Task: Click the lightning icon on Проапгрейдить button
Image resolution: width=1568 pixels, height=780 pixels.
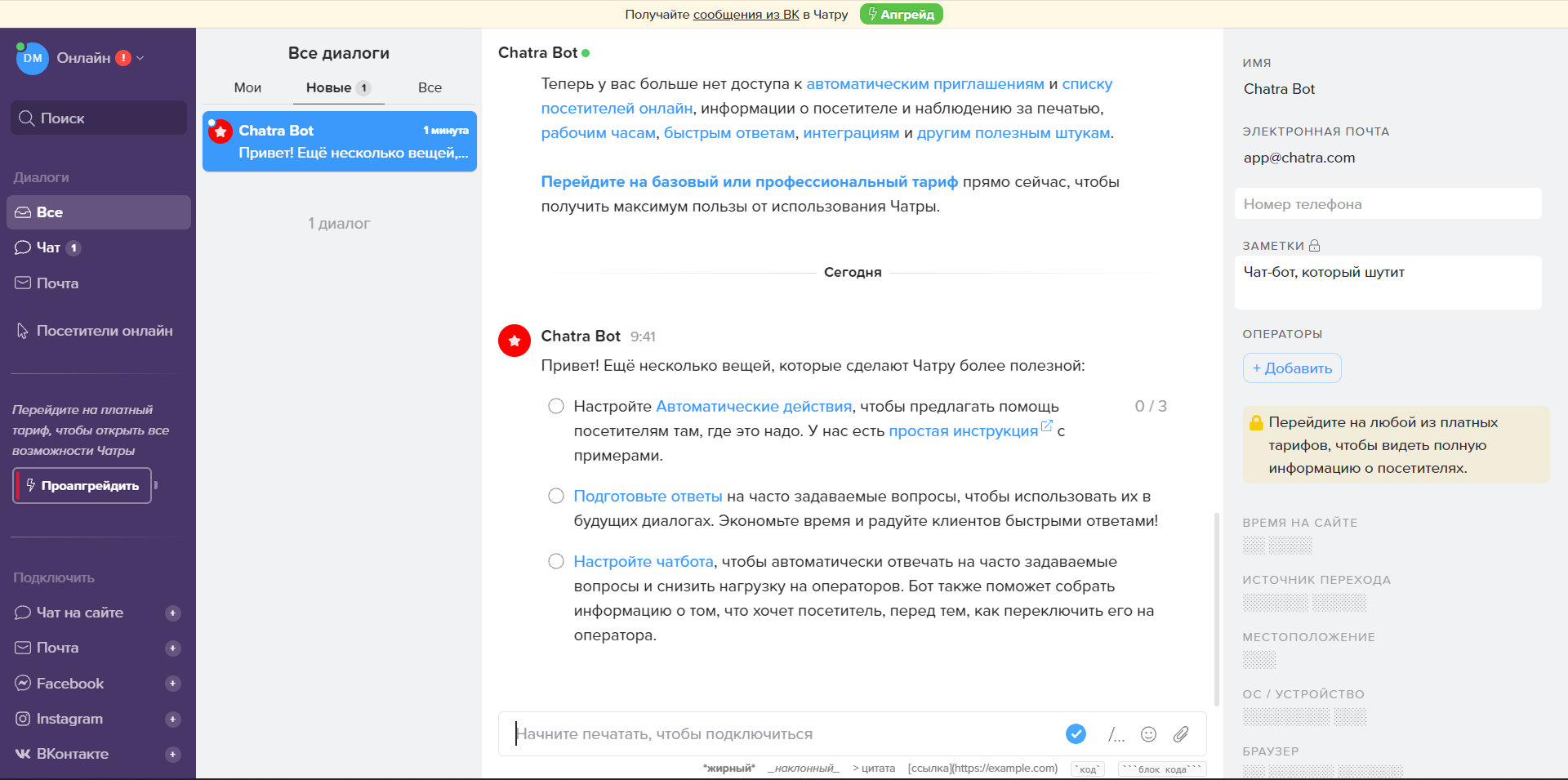Action: 30,485
